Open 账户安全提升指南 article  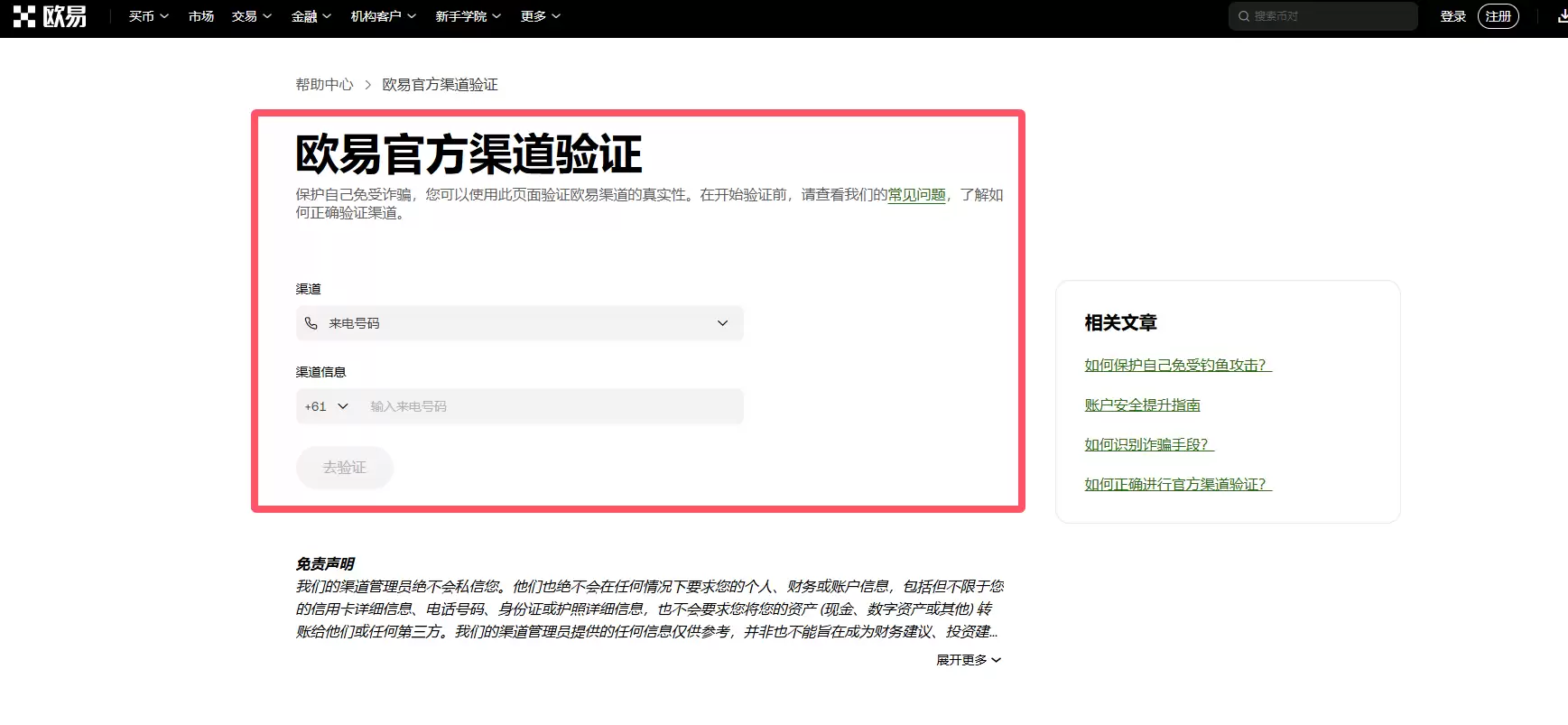[1143, 404]
